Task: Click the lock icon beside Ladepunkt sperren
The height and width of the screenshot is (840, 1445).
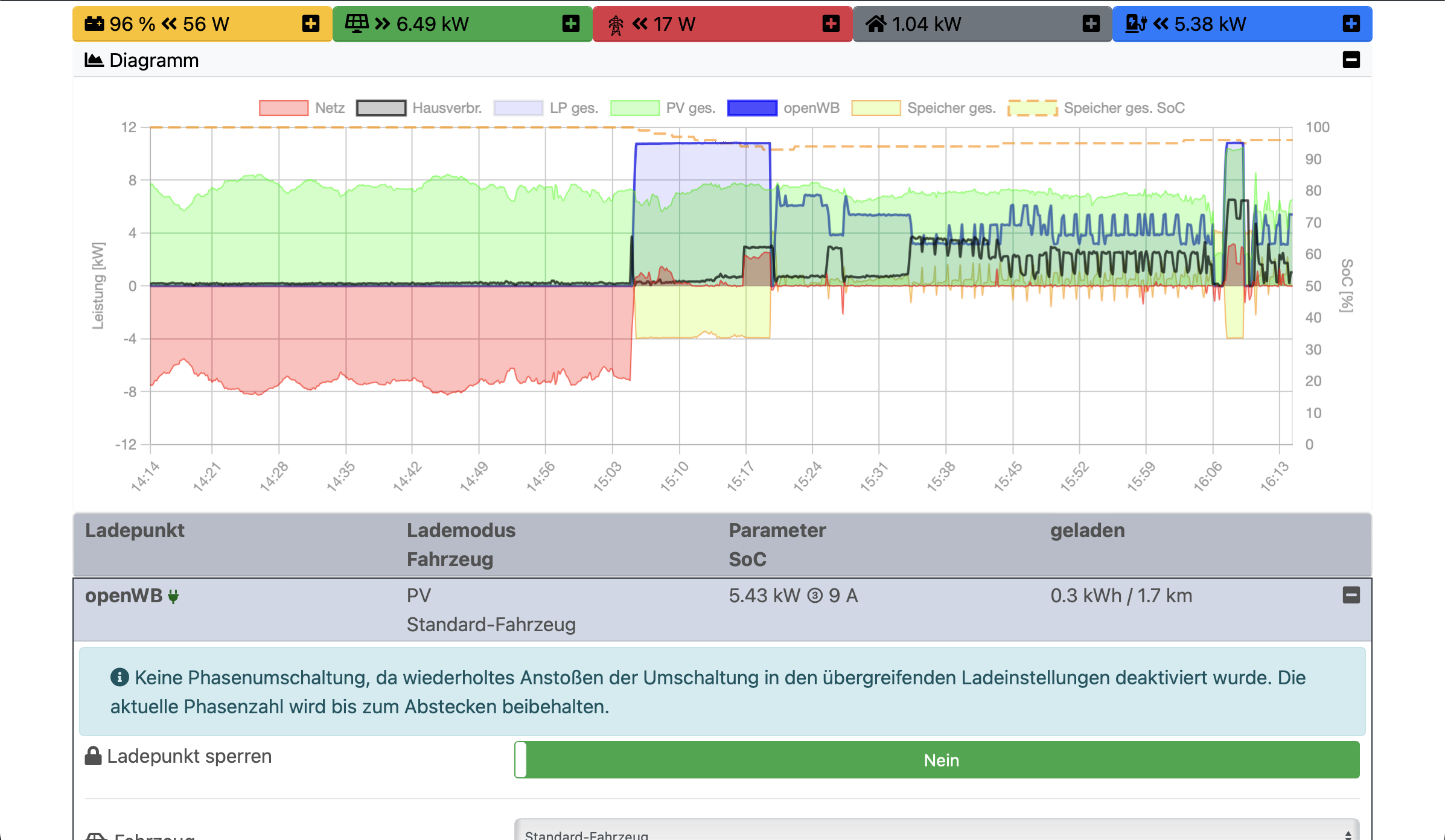Action: click(x=93, y=756)
